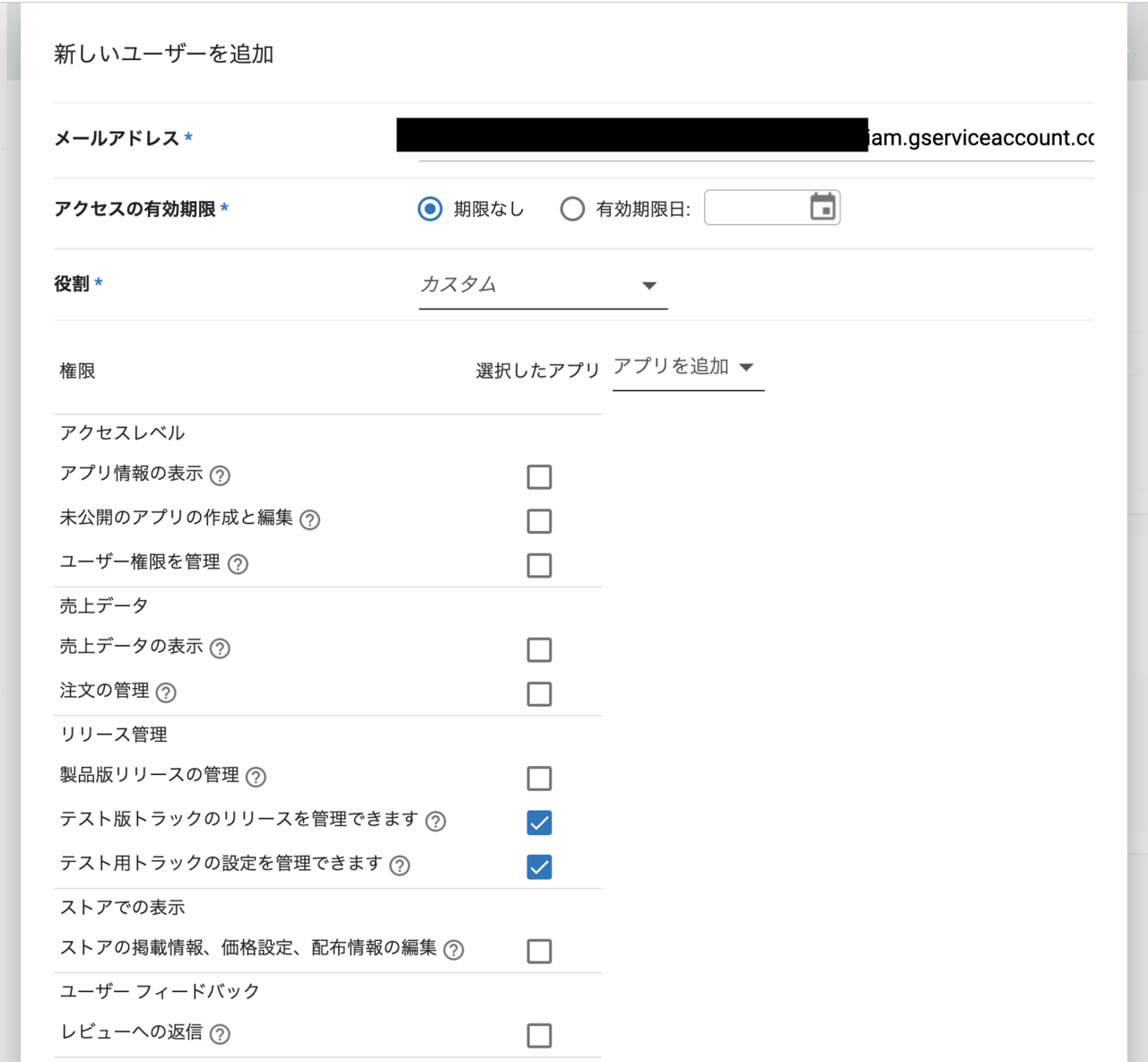
Task: Click the アクセスレベル section heading
Action: [122, 433]
